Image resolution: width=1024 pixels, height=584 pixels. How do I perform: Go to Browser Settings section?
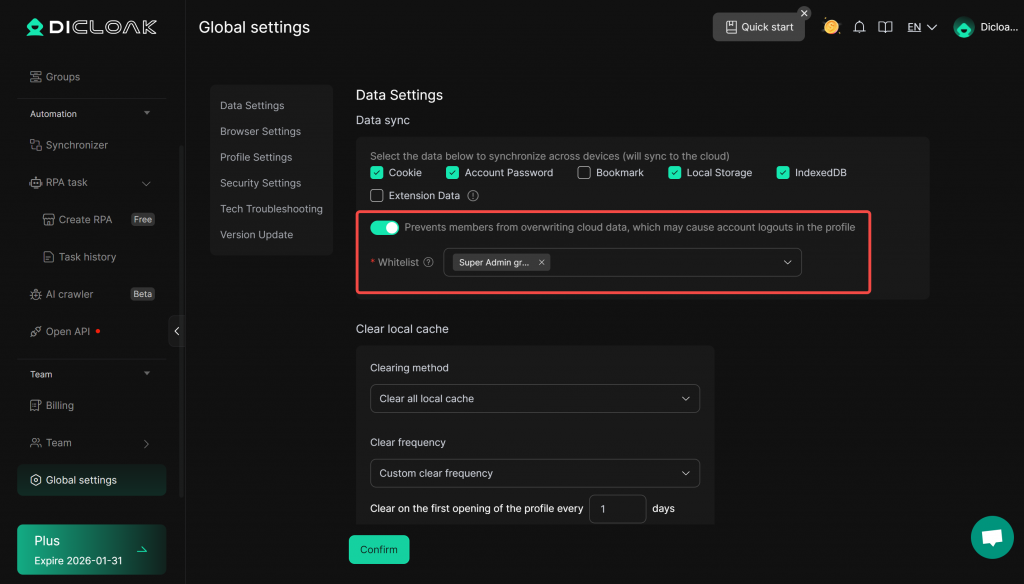click(260, 131)
